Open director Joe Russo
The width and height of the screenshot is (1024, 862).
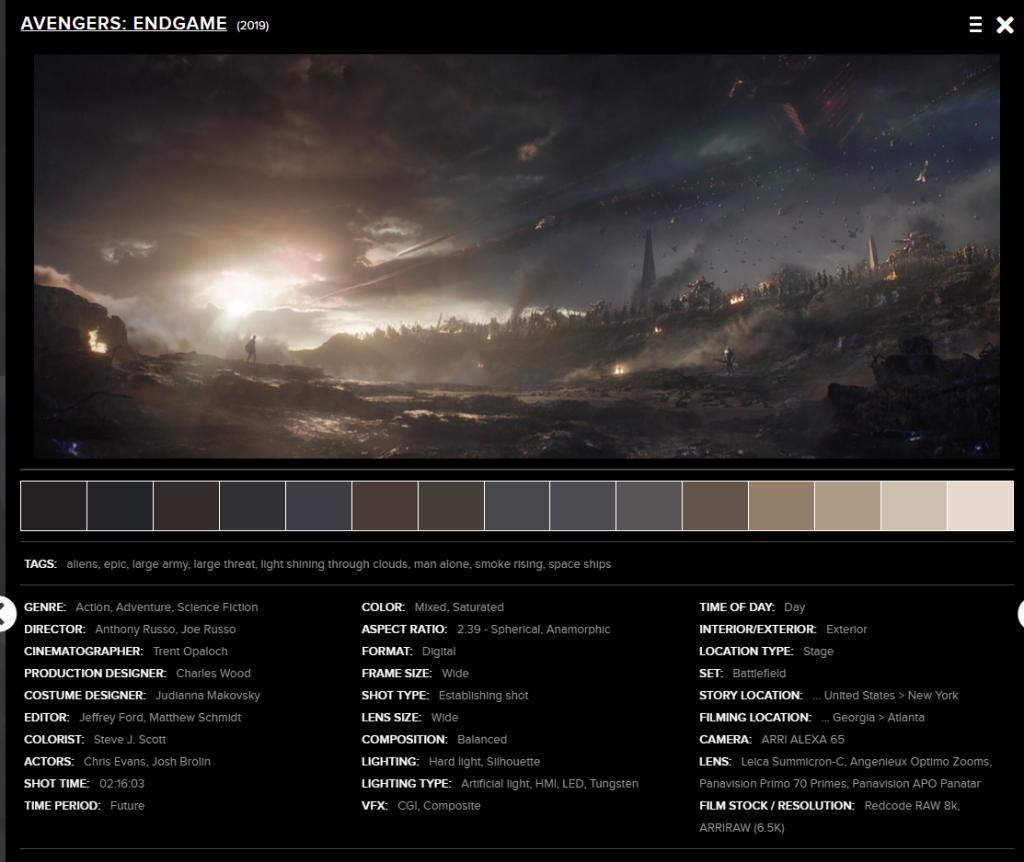click(x=208, y=630)
